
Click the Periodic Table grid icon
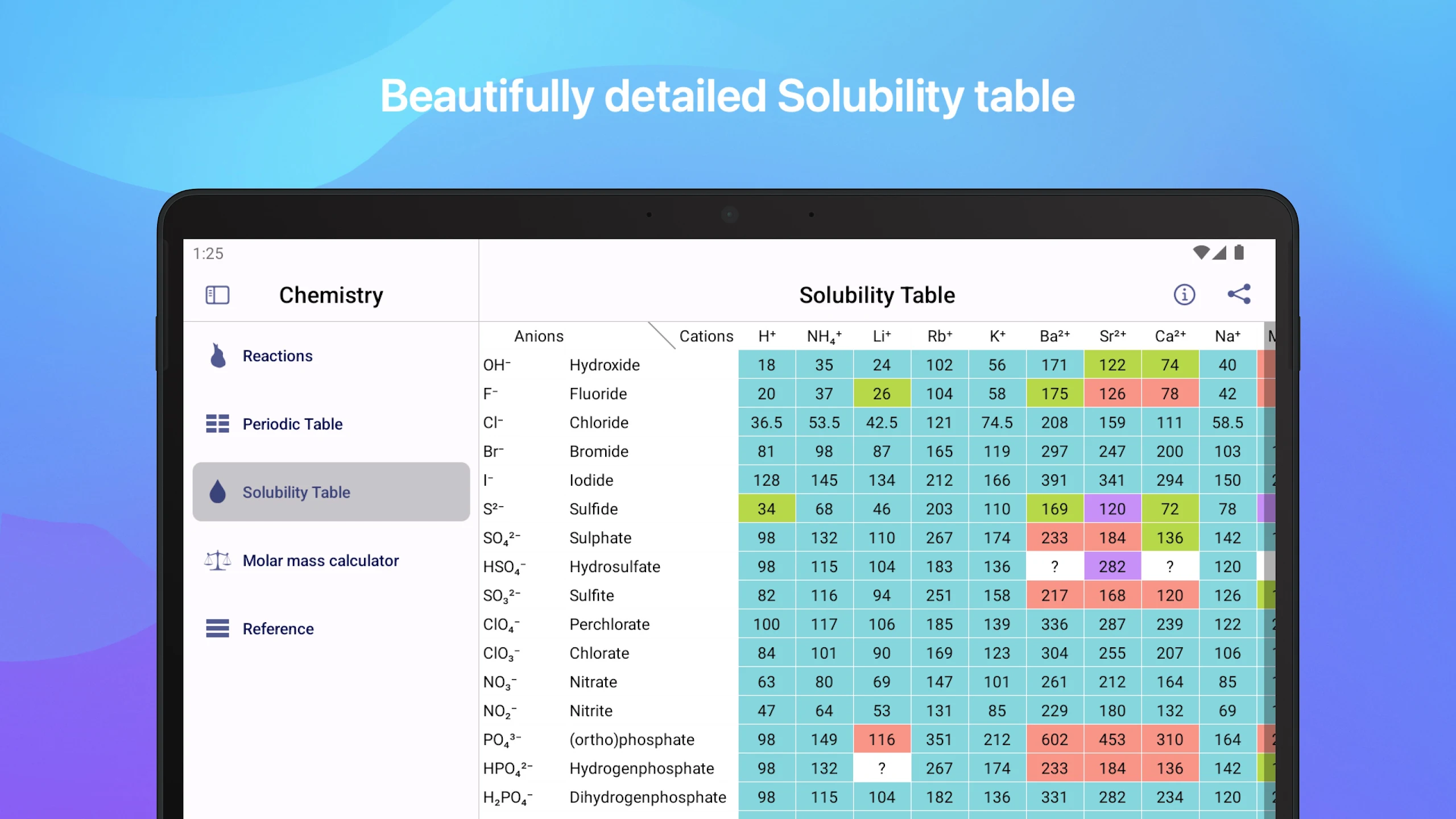[217, 424]
